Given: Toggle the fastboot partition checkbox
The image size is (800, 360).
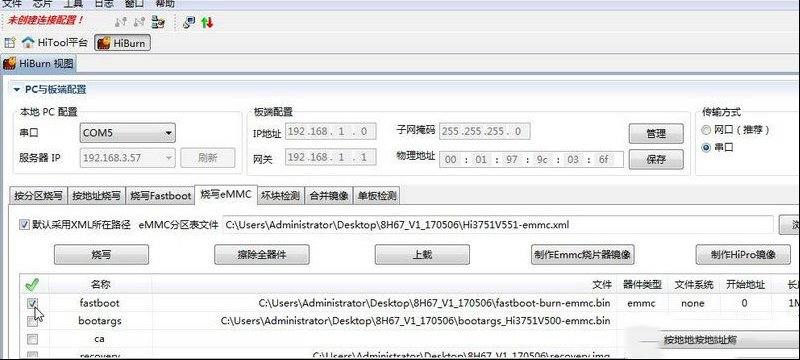Looking at the screenshot, I should 32,303.
